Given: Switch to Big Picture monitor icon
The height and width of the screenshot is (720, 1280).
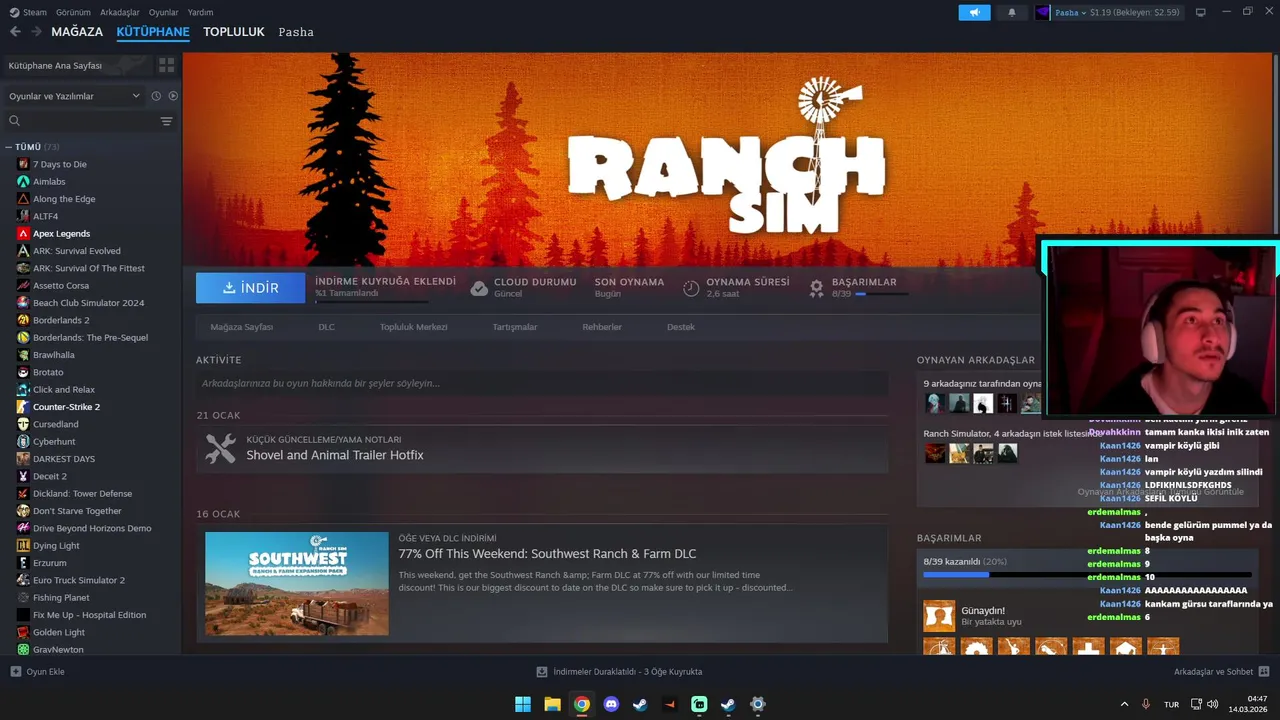Looking at the screenshot, I should point(1201,12).
